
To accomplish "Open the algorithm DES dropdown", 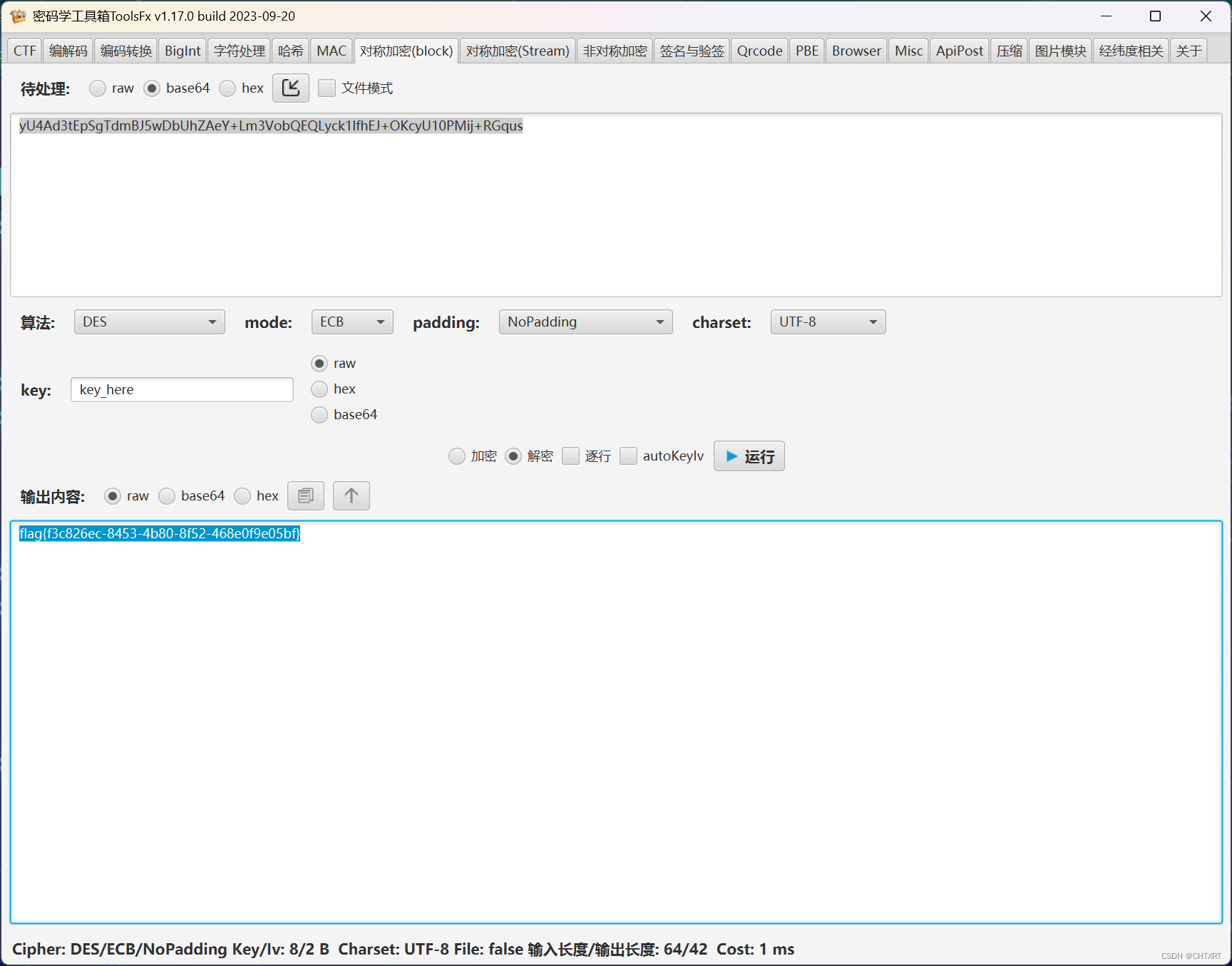I will 150,322.
